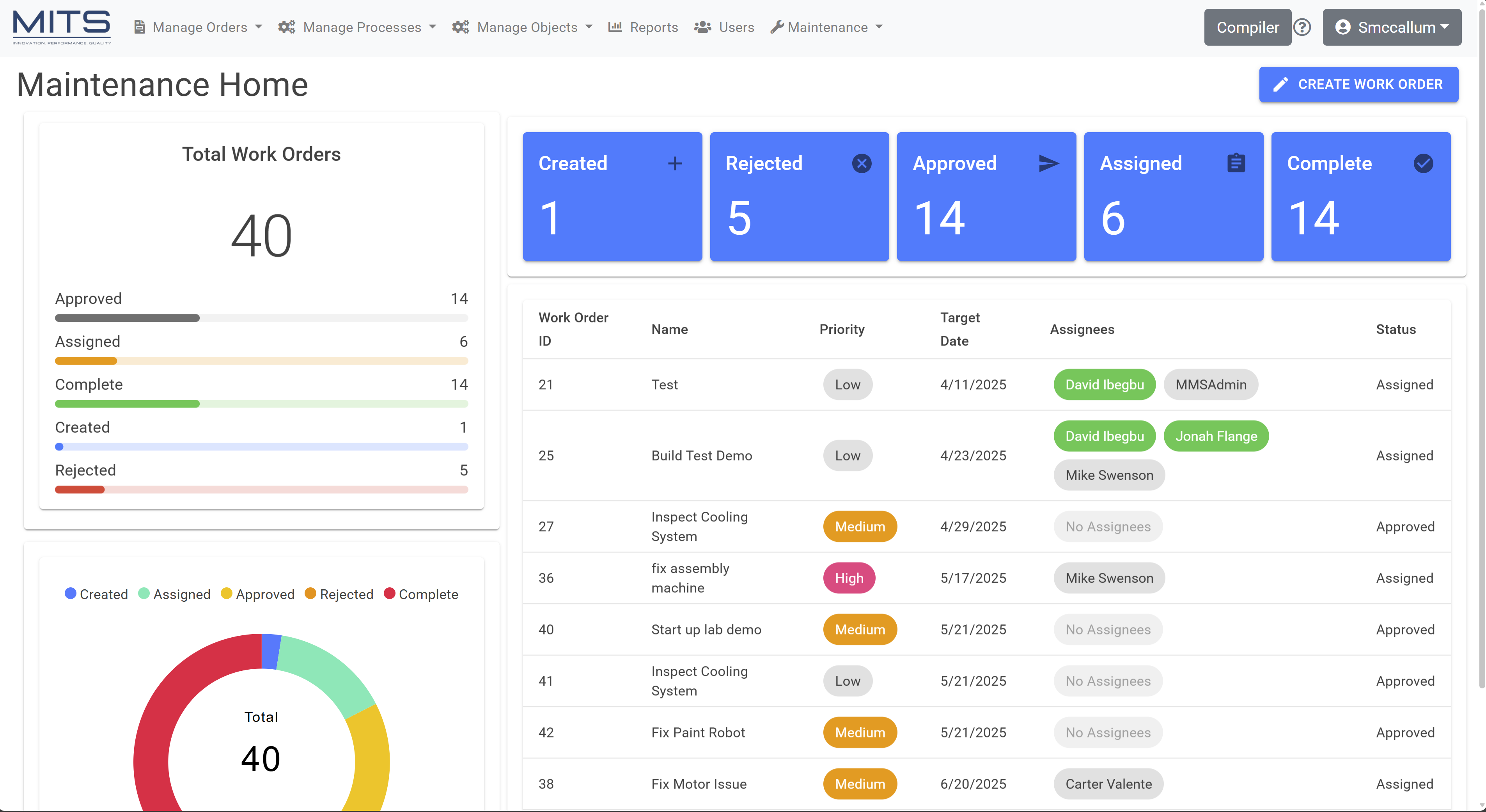Click the help question mark icon
The image size is (1486, 812).
tap(1302, 27)
